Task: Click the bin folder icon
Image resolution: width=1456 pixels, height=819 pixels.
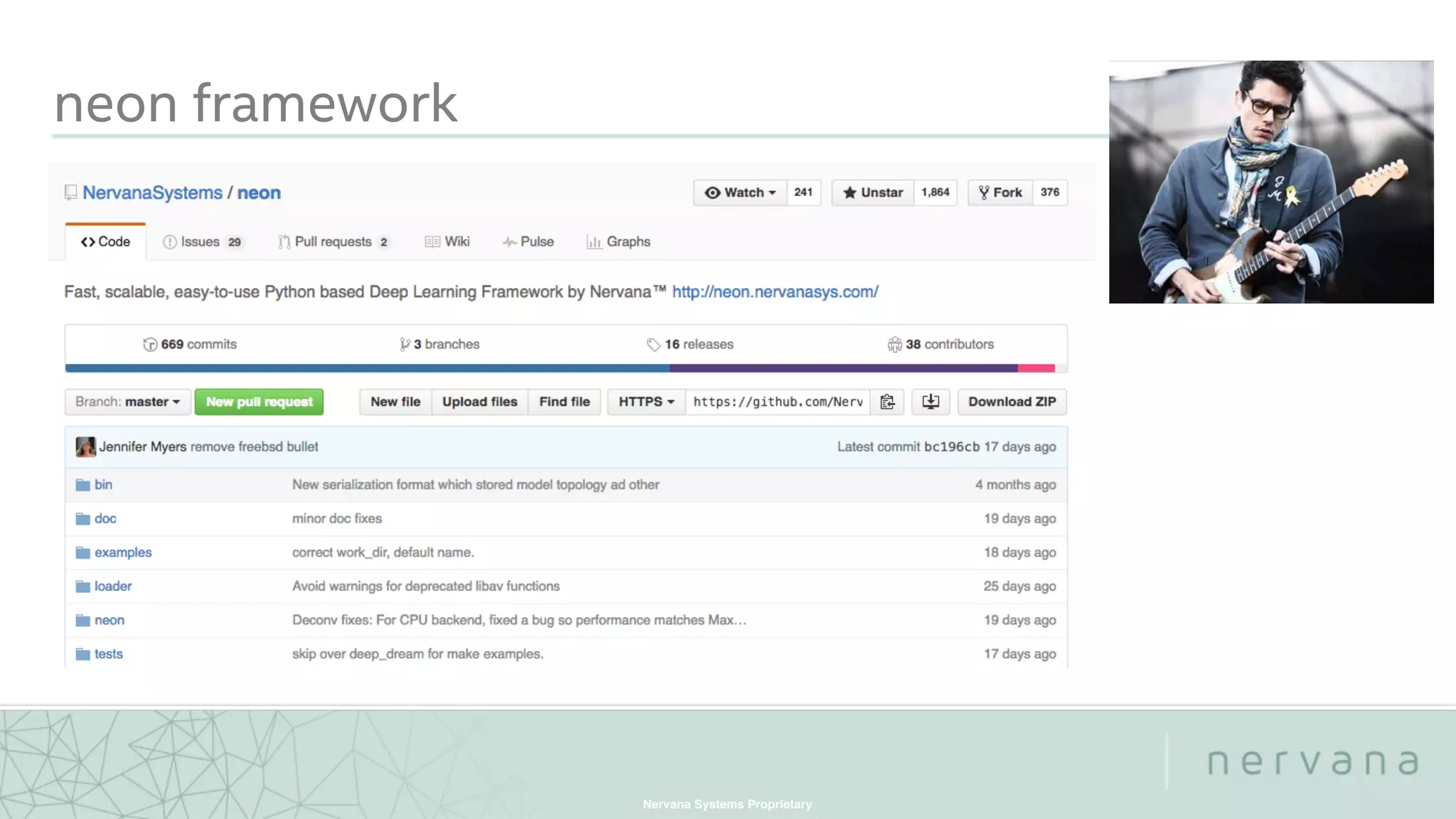Action: point(83,485)
